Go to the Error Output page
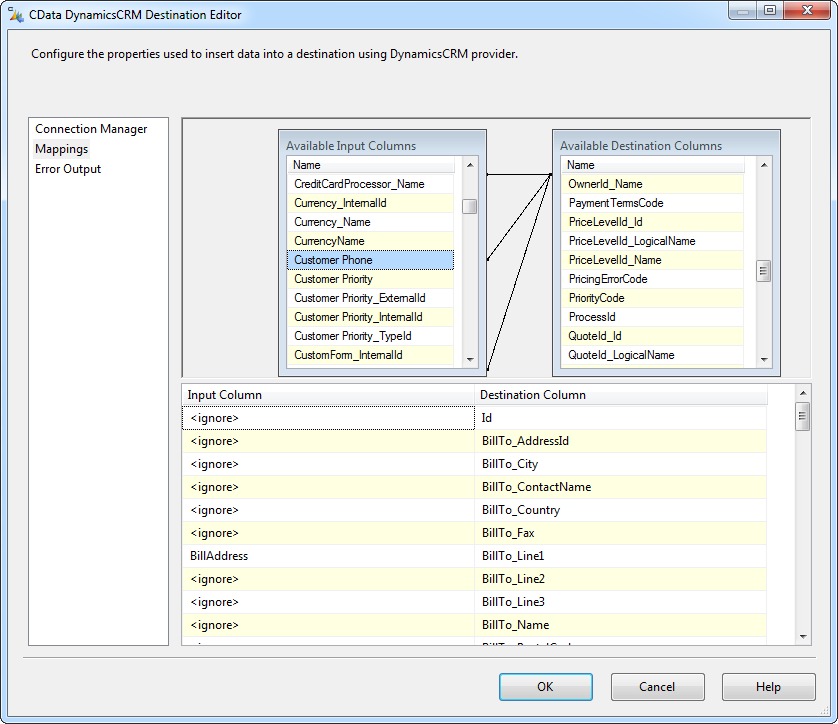Image resolution: width=838 pixels, height=724 pixels. pyautogui.click(x=68, y=169)
